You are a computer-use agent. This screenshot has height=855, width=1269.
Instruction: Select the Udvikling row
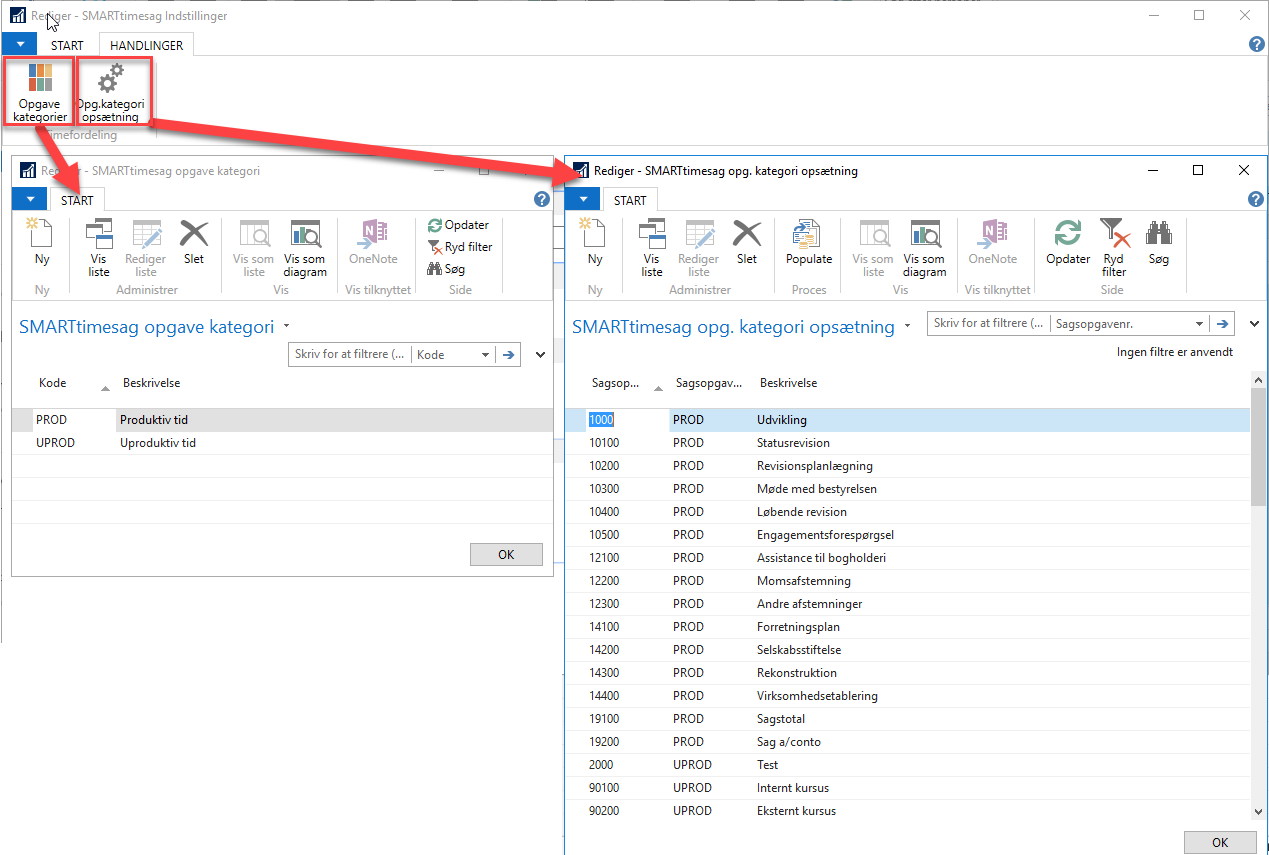click(x=908, y=420)
